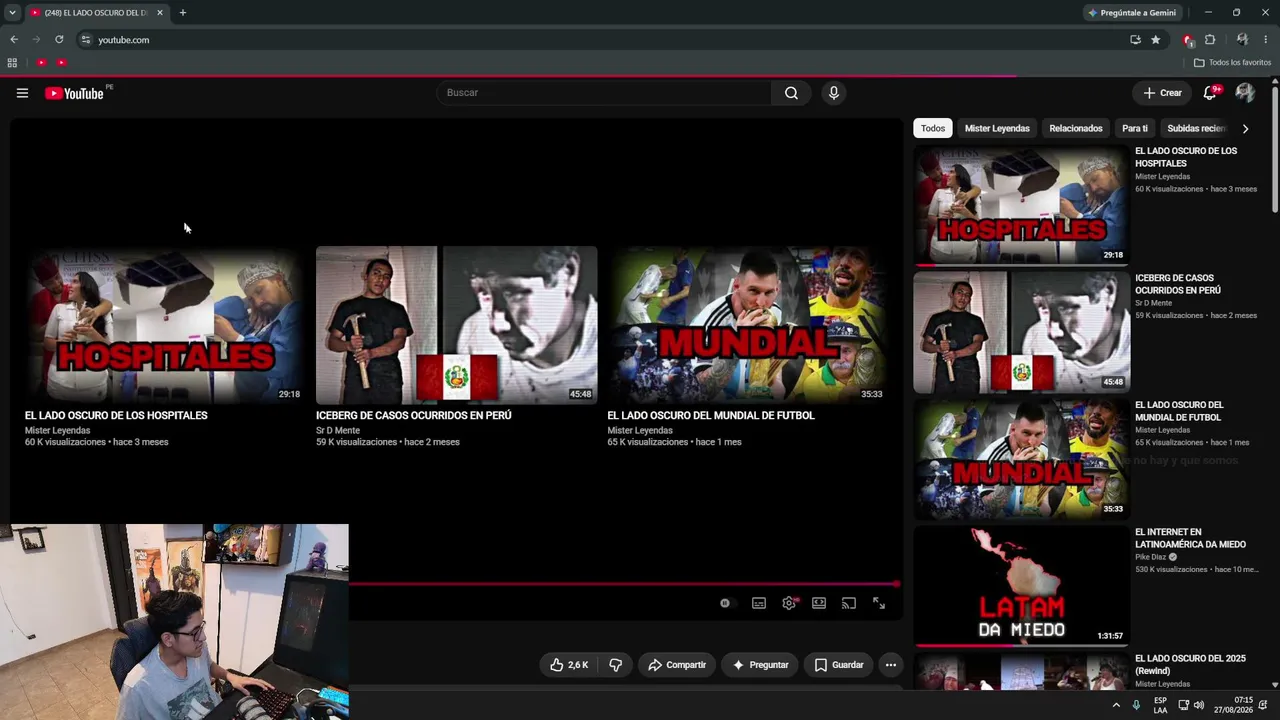This screenshot has width=1280, height=720.
Task: Show hidden system tray icons
Action: tap(1116, 705)
